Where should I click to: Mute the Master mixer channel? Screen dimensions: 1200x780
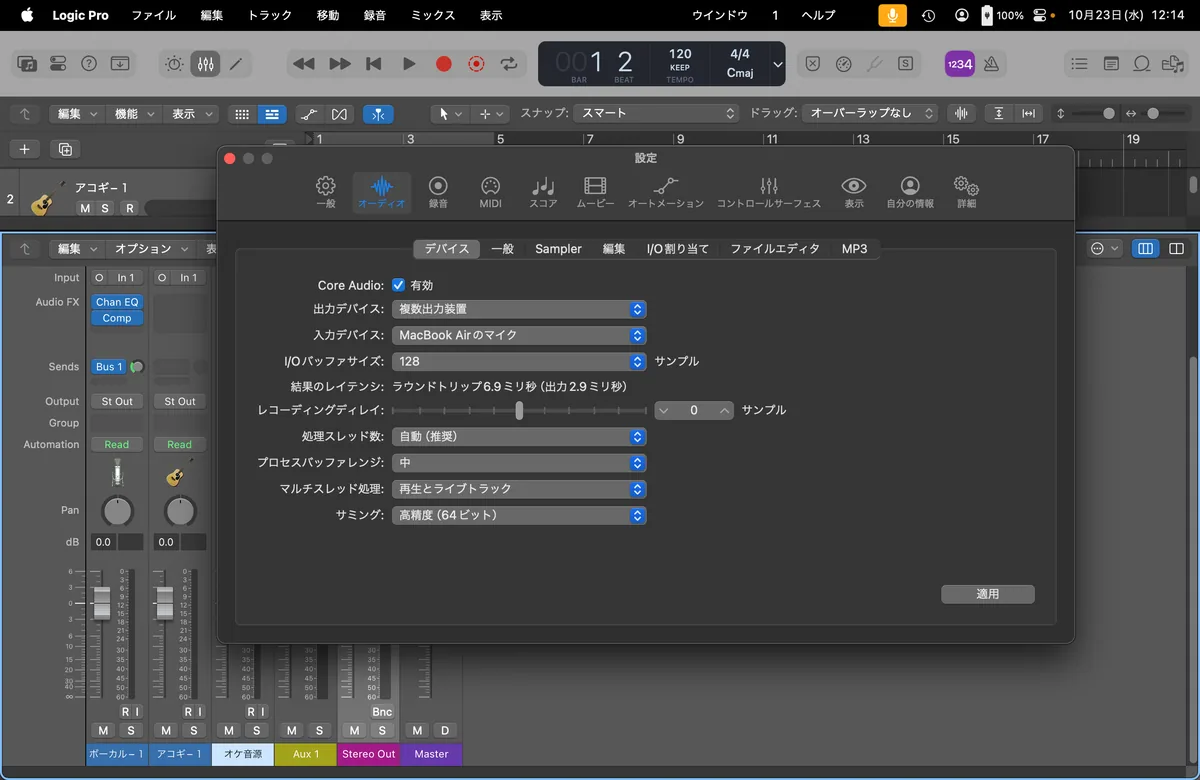pyautogui.click(x=418, y=731)
